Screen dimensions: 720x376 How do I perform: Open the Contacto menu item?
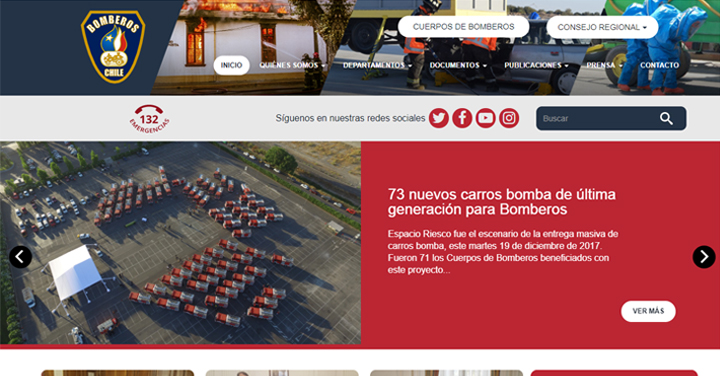coord(659,65)
